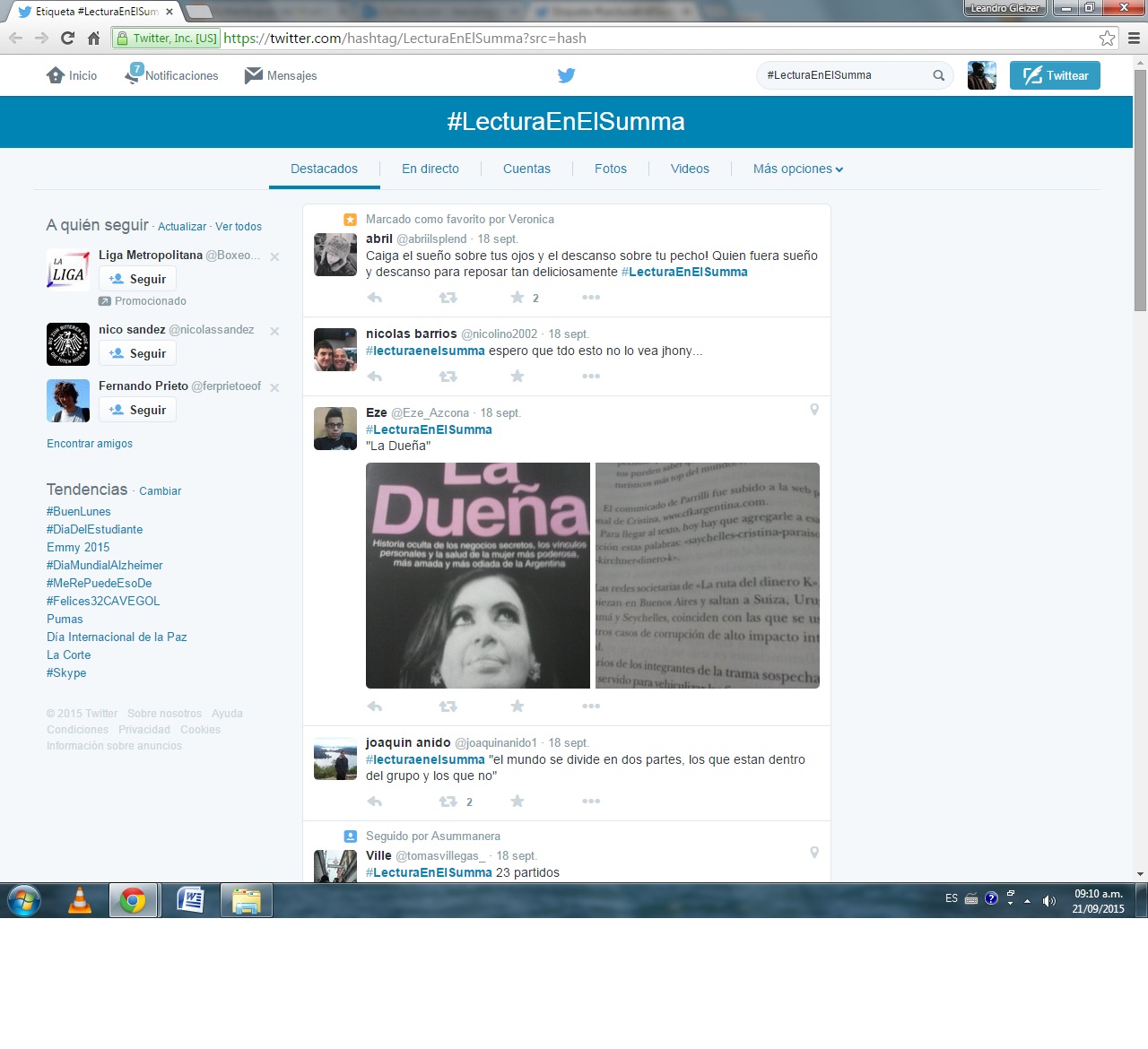Screen dimensions: 1148x1049
Task: Open Chrome home page icon
Action: pyautogui.click(x=93, y=39)
